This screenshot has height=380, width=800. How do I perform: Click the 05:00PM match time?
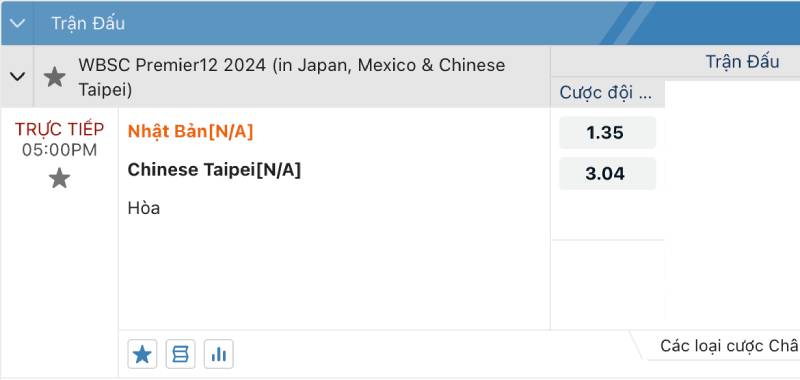tap(59, 150)
